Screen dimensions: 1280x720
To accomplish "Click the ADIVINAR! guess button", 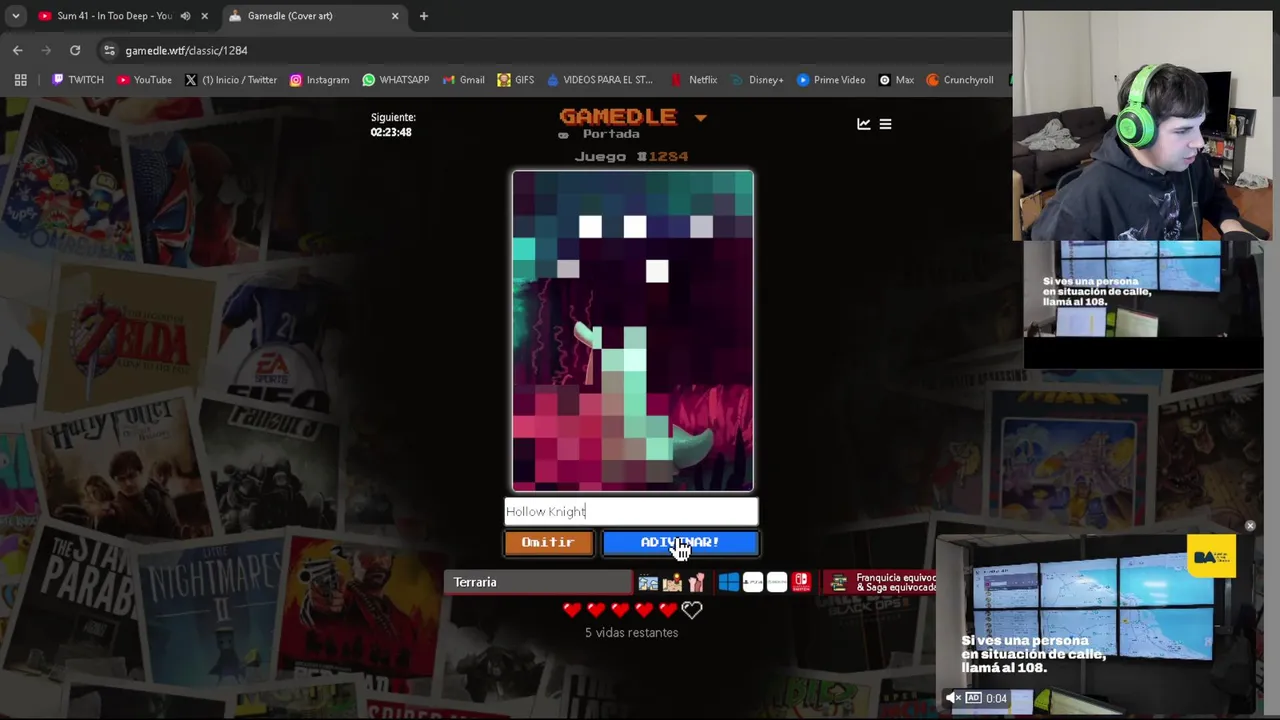I will [680, 542].
